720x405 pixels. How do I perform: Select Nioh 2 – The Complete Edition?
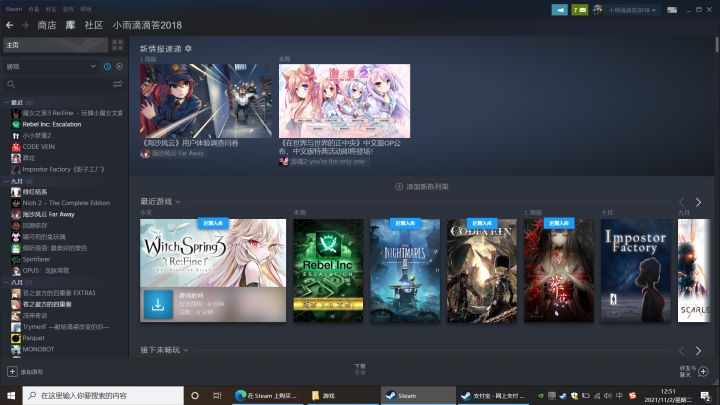[x=66, y=203]
